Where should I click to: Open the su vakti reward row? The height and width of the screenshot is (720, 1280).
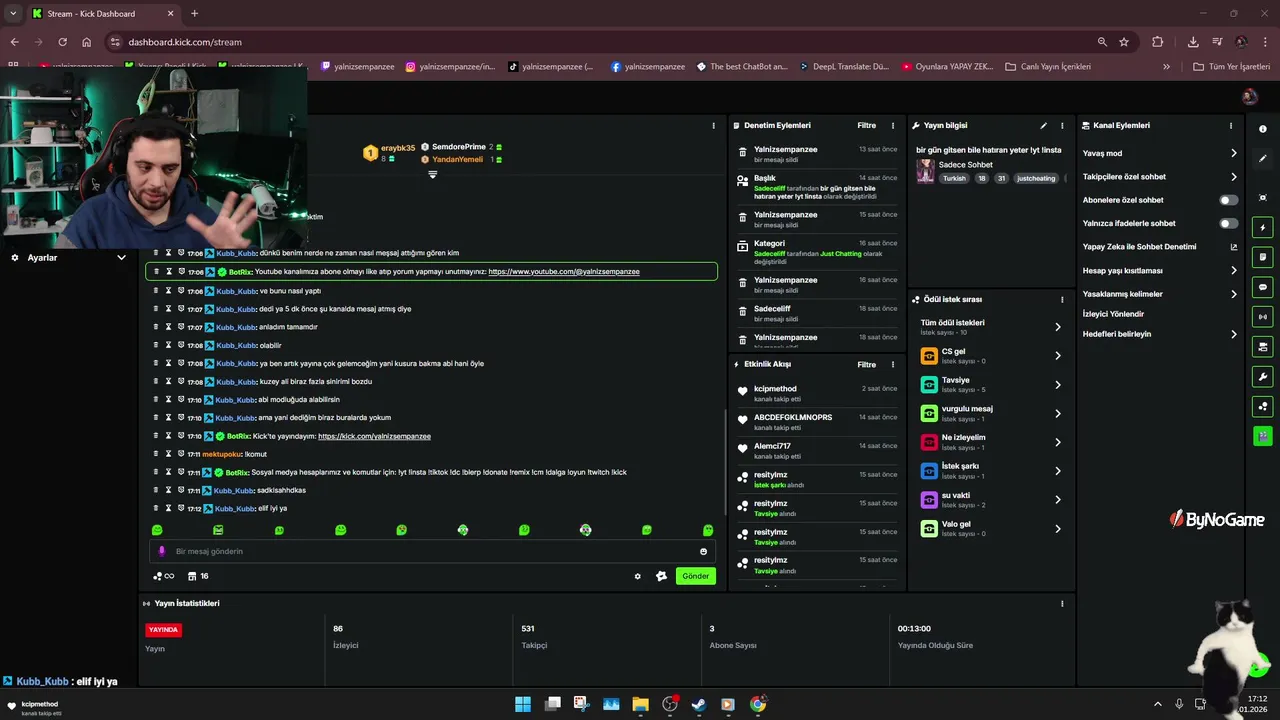pyautogui.click(x=990, y=499)
